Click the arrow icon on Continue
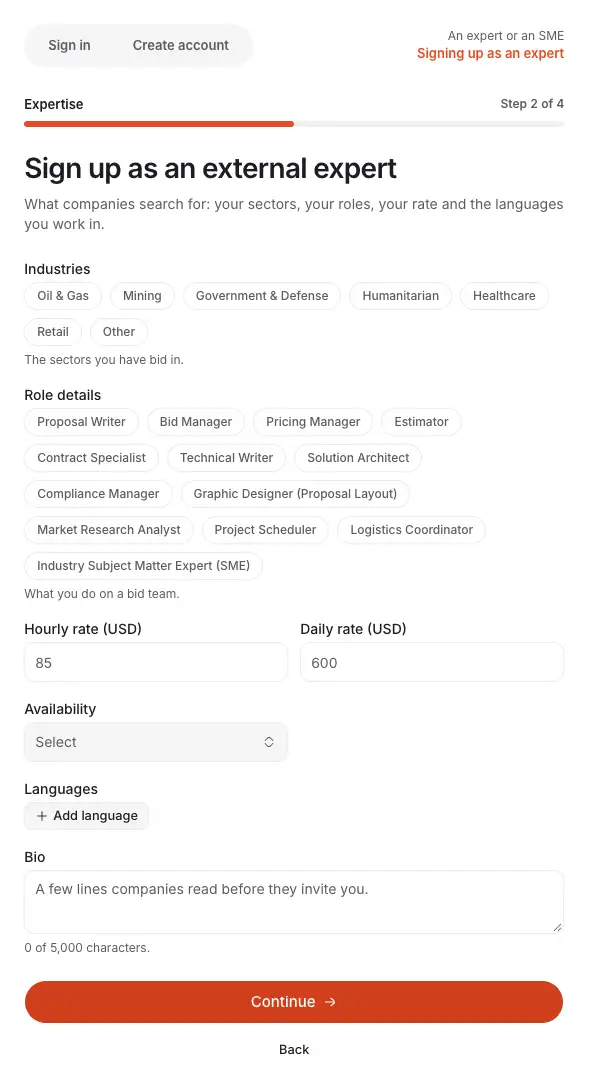The height and width of the screenshot is (1089, 589). coord(331,1002)
